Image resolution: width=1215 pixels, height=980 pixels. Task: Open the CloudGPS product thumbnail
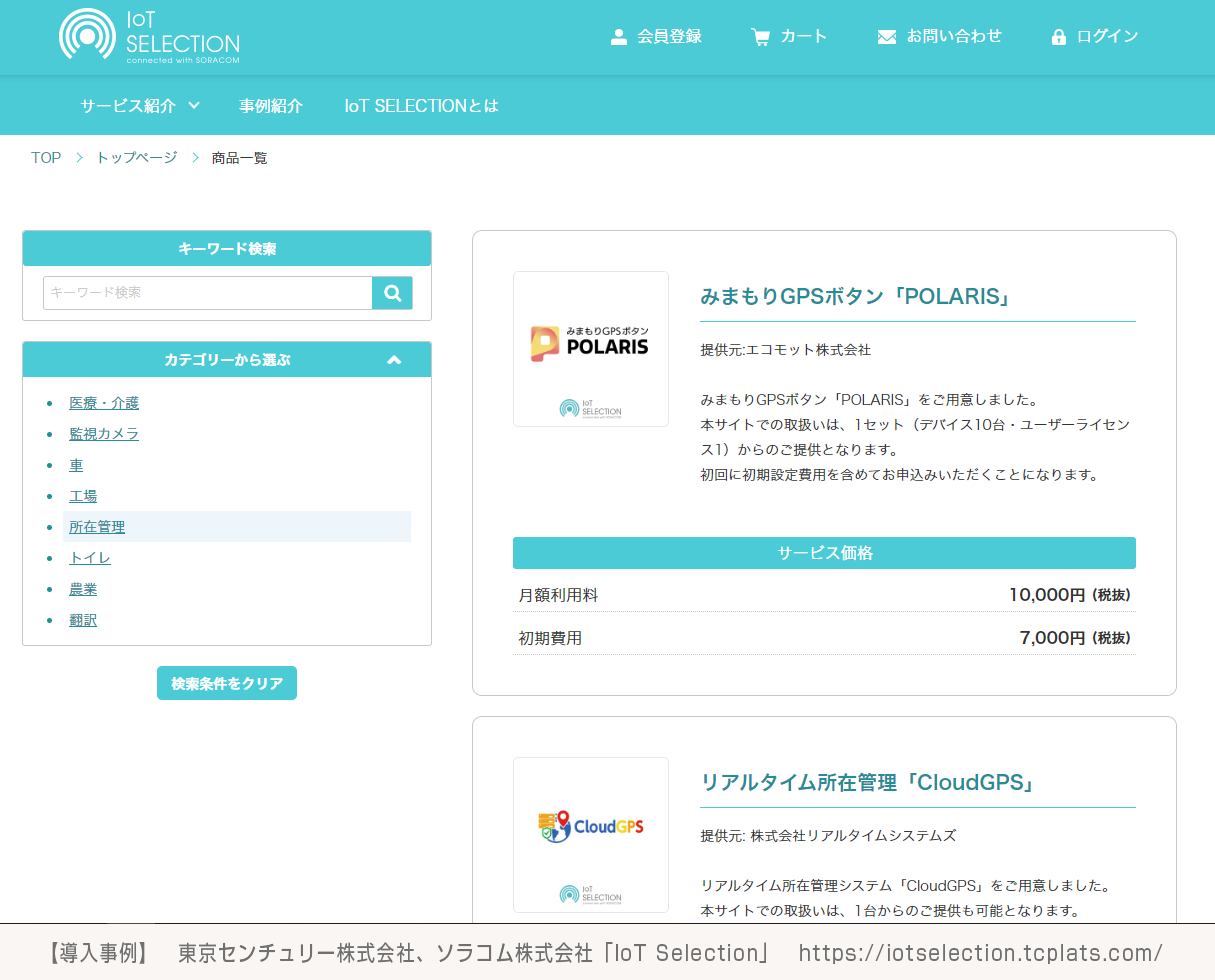(591, 835)
